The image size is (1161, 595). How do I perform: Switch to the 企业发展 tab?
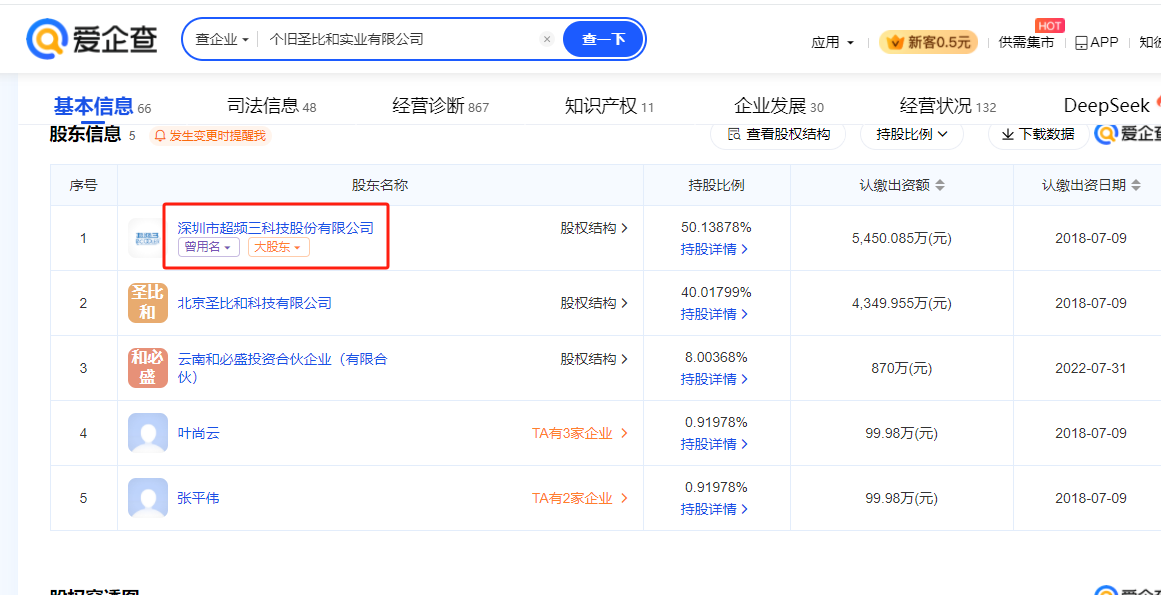[x=778, y=107]
